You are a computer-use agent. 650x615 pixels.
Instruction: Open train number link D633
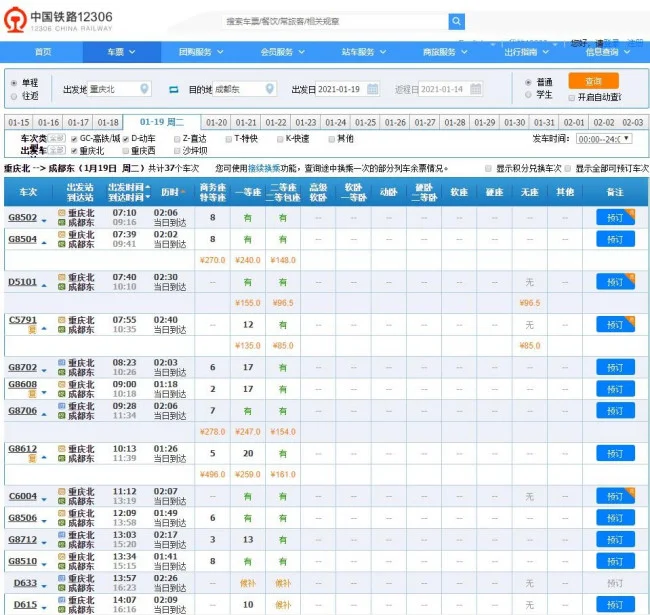tap(25, 583)
